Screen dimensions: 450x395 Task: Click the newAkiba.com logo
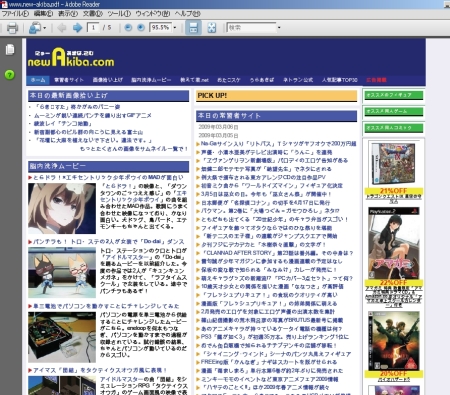click(71, 57)
